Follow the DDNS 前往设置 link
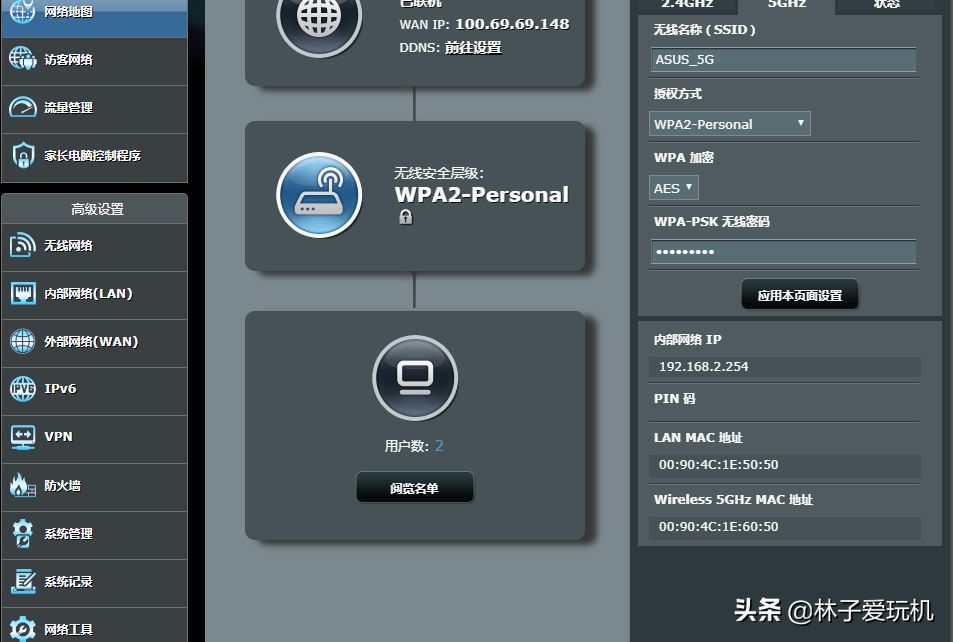The image size is (953, 642). [473, 47]
